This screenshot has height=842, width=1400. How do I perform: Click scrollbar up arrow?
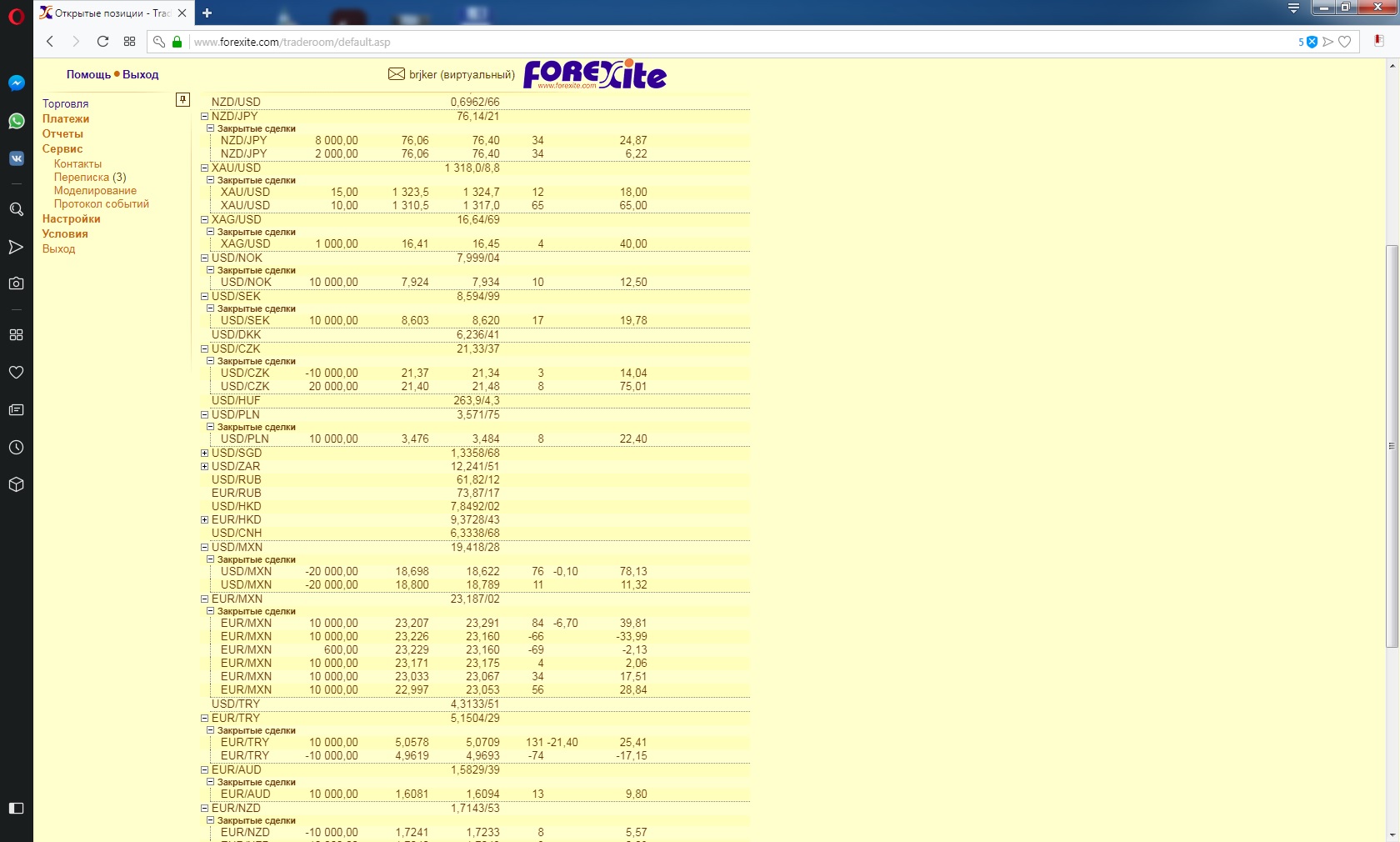point(1392,65)
